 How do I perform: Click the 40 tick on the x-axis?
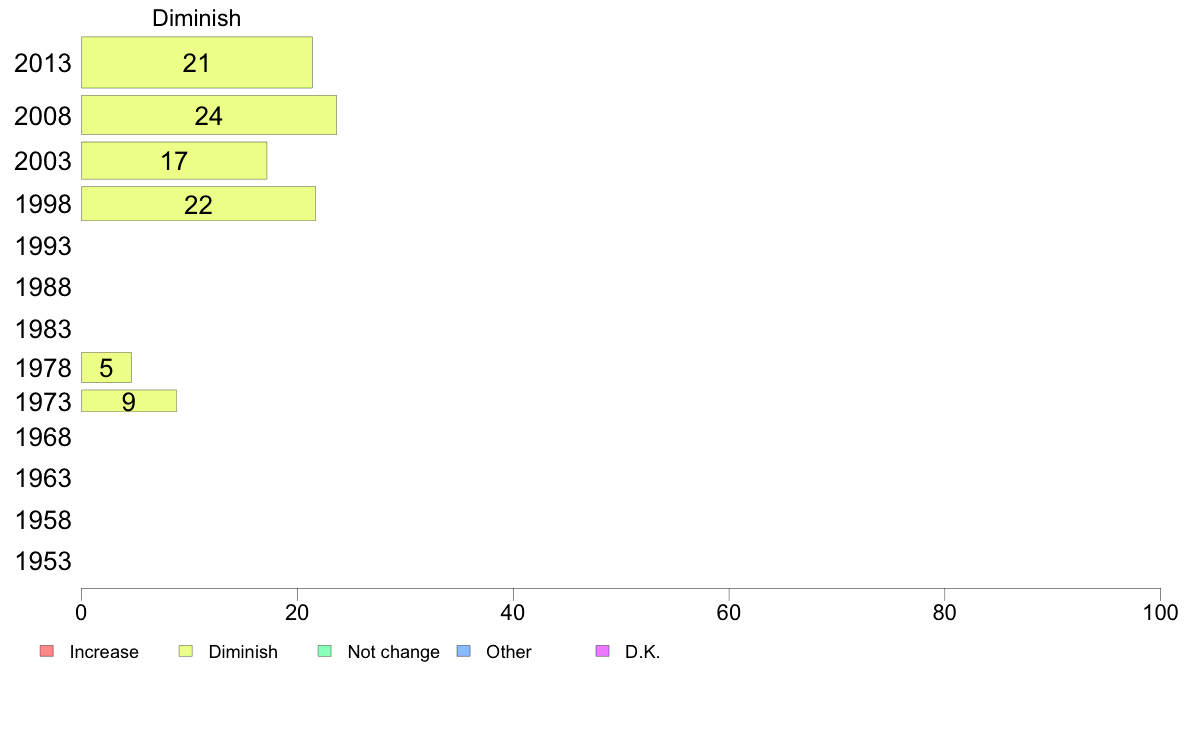point(513,610)
